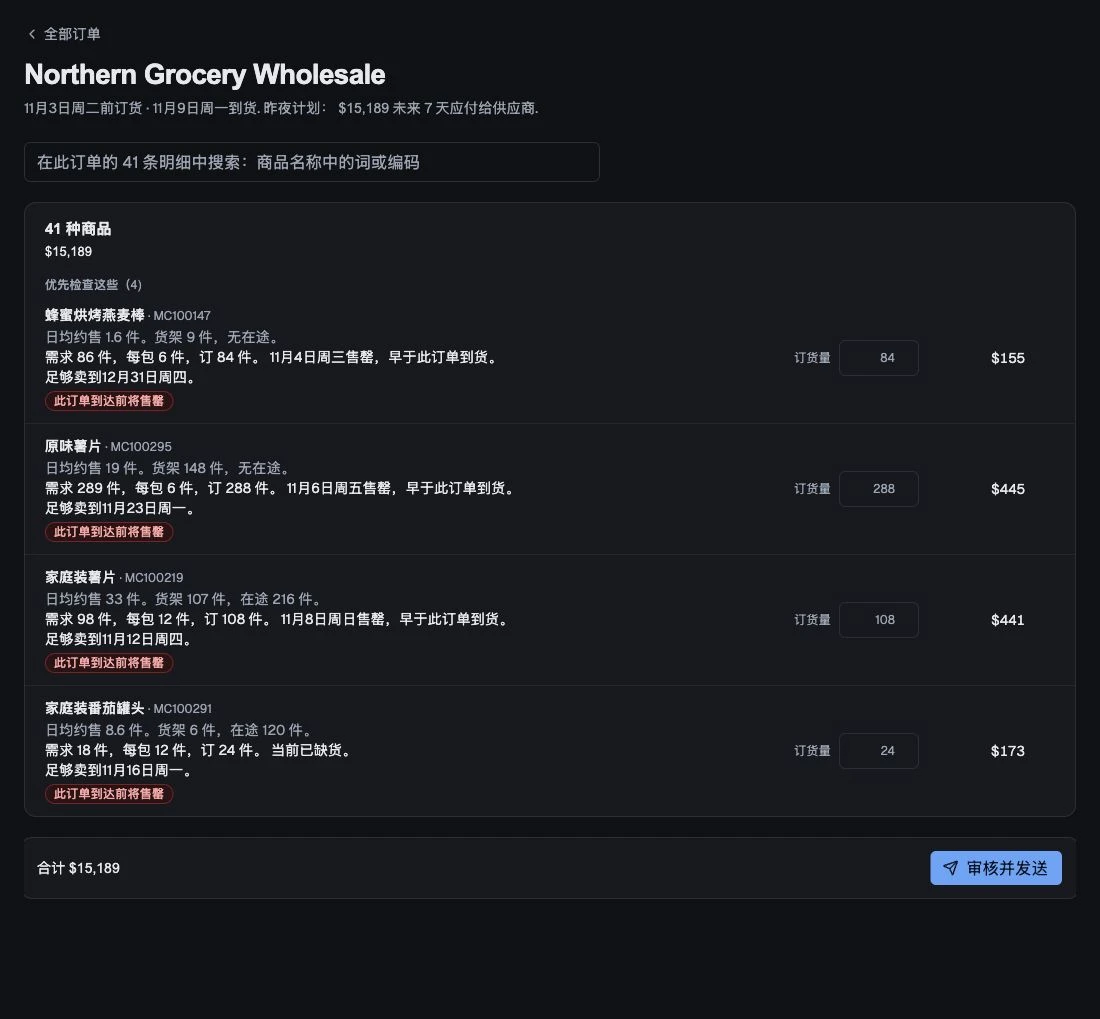1100x1019 pixels.
Task: Click the paper-plane icon on 审核并发送
Action: pyautogui.click(x=951, y=868)
